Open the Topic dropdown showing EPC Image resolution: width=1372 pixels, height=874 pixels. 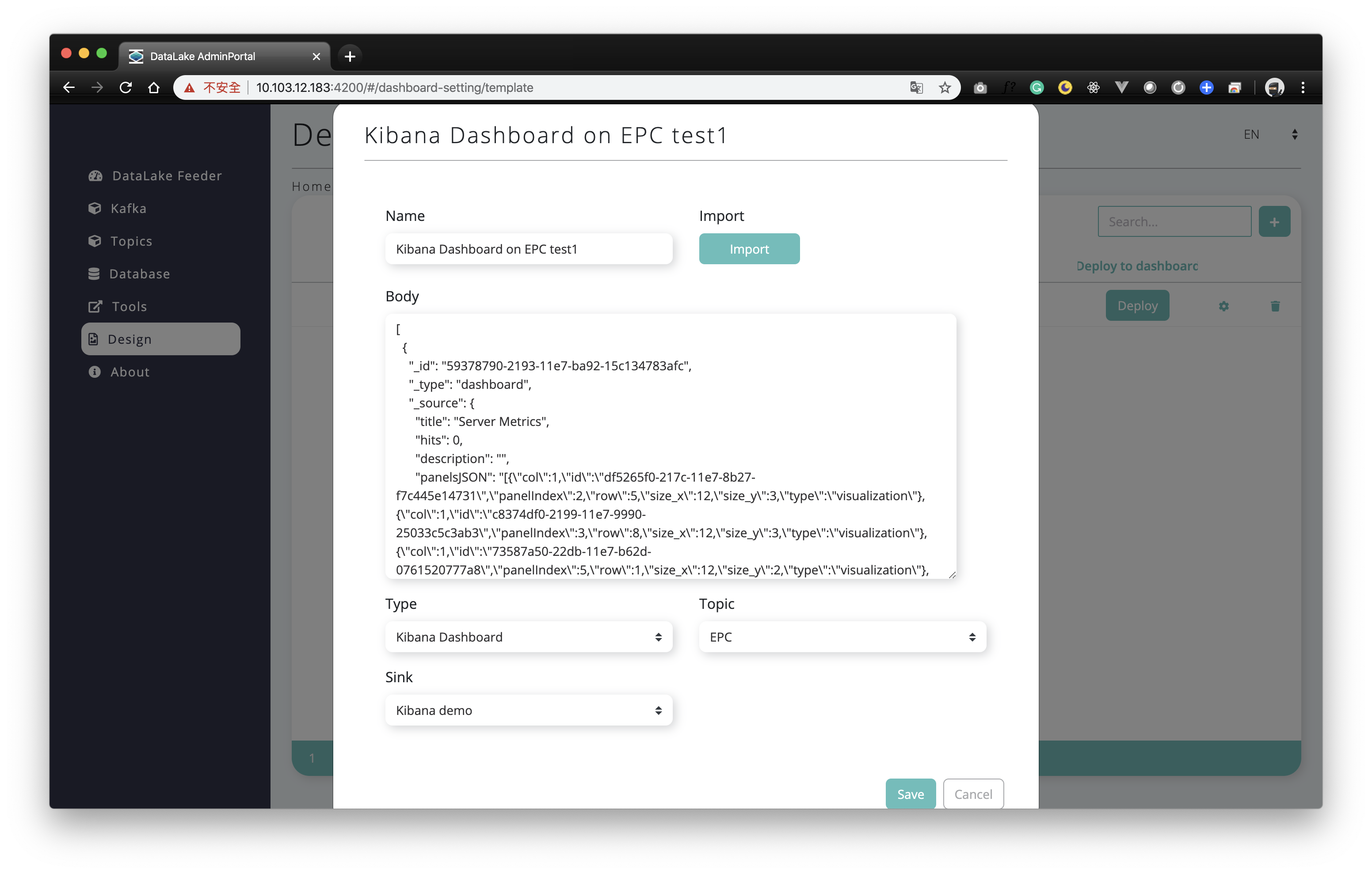842,636
